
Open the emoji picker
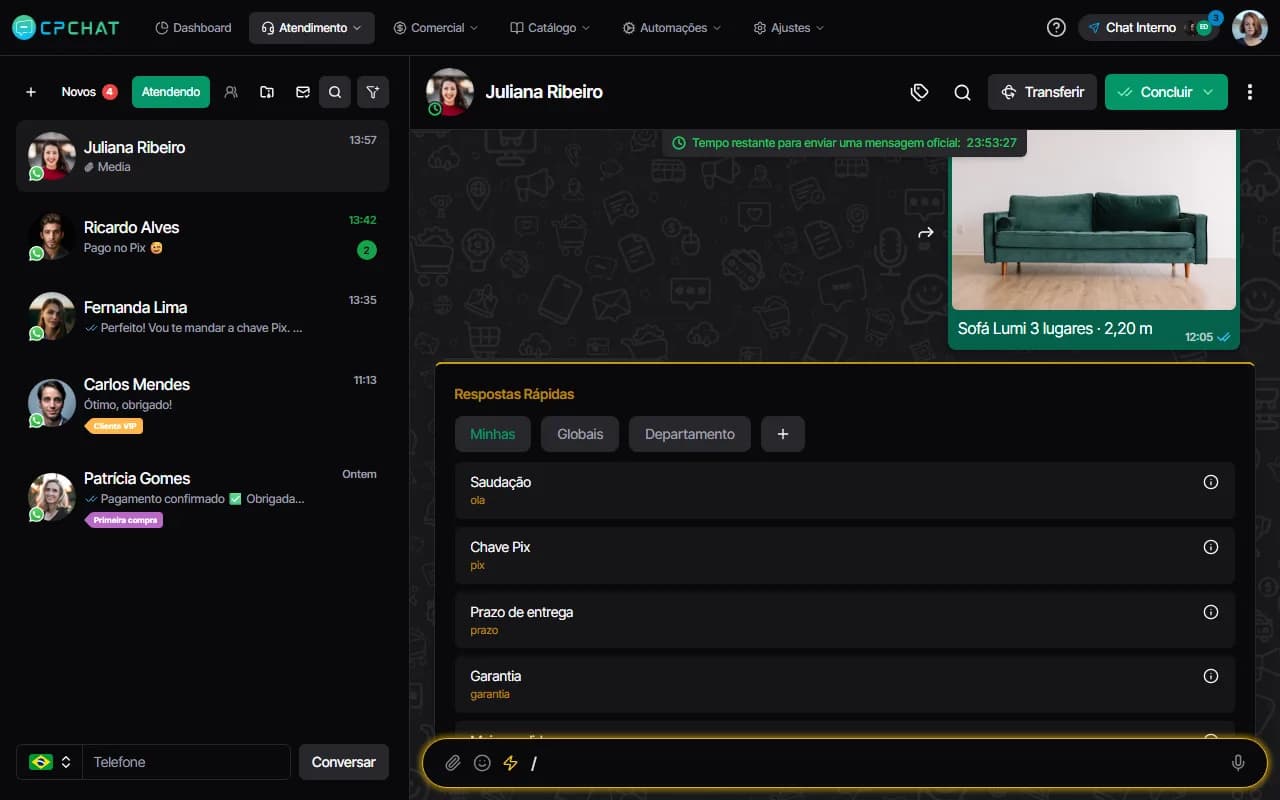click(x=482, y=763)
